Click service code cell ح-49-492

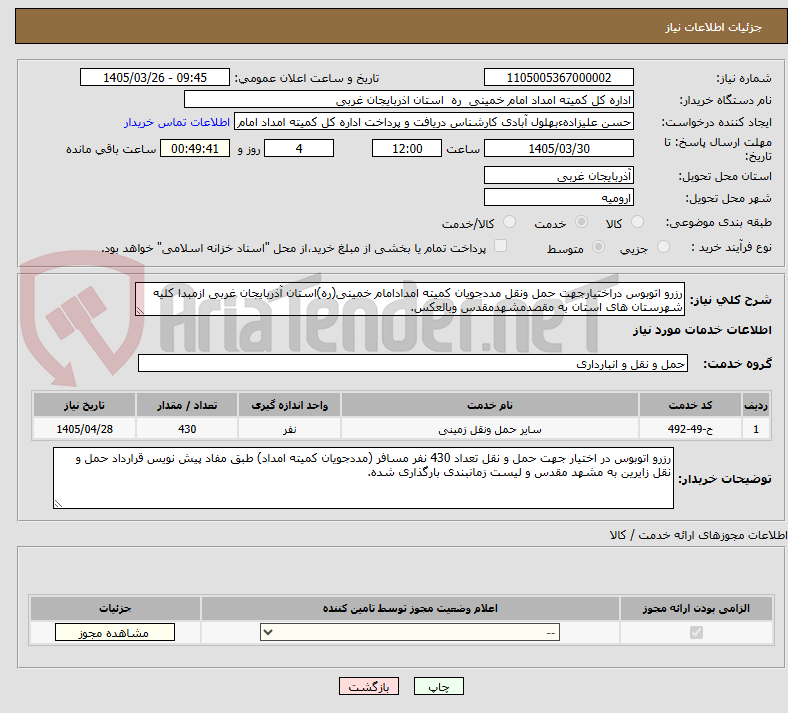[x=691, y=429]
